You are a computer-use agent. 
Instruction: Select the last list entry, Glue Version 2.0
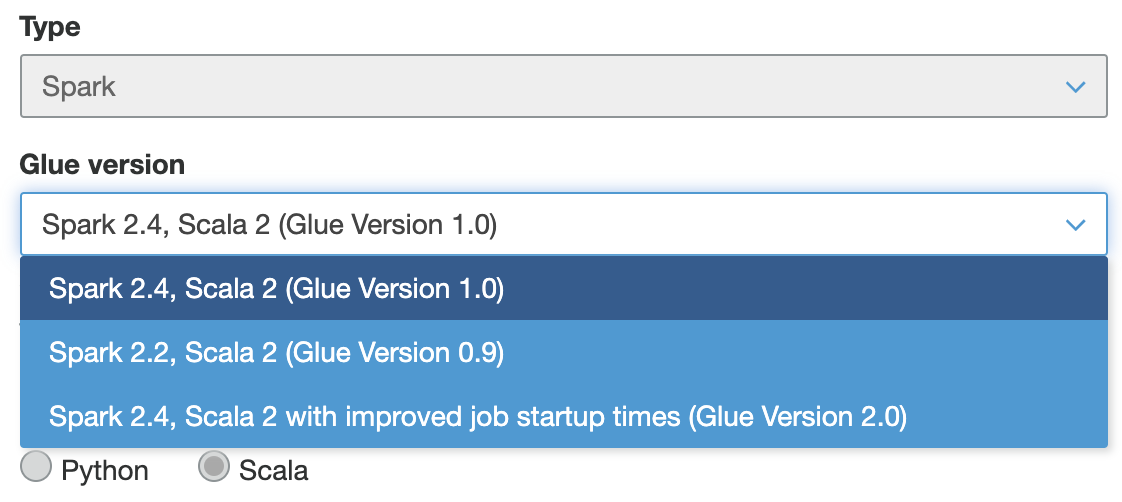(564, 416)
